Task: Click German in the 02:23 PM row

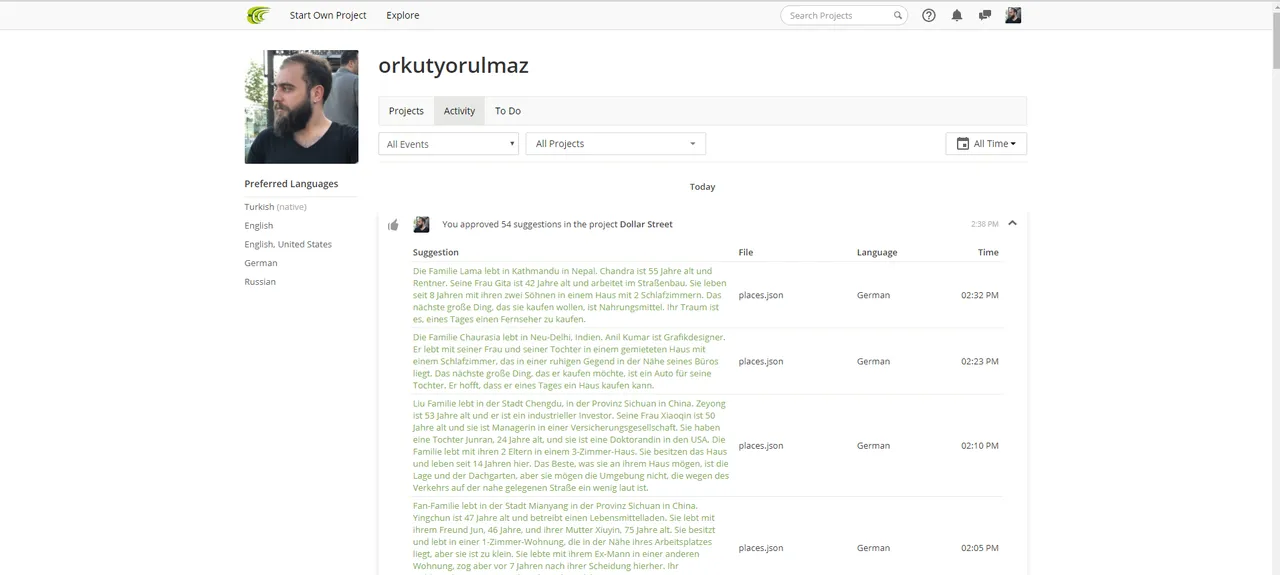Action: [x=873, y=361]
